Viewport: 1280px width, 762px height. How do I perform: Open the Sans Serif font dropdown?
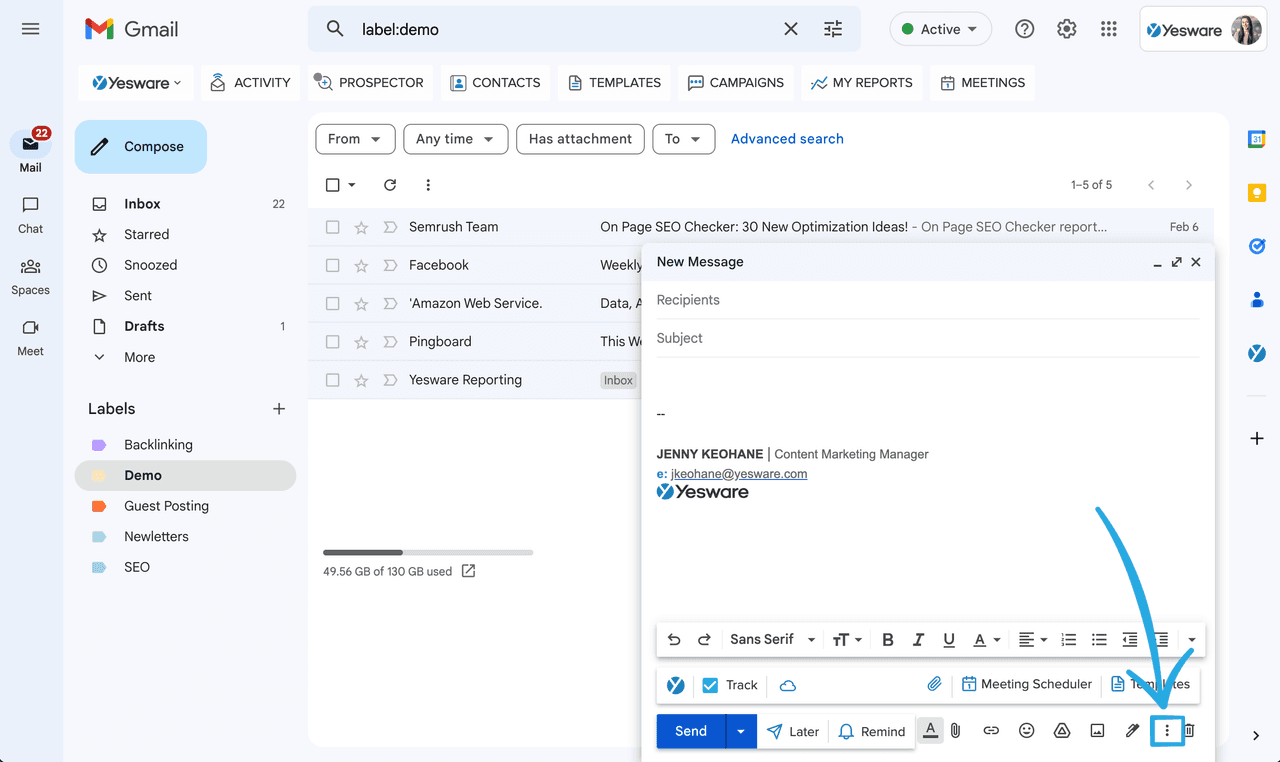tap(772, 640)
